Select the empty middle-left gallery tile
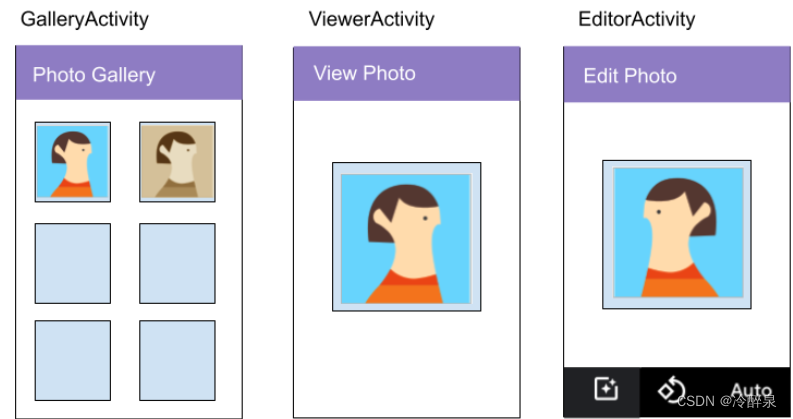This screenshot has width=793, height=419. coord(72,264)
